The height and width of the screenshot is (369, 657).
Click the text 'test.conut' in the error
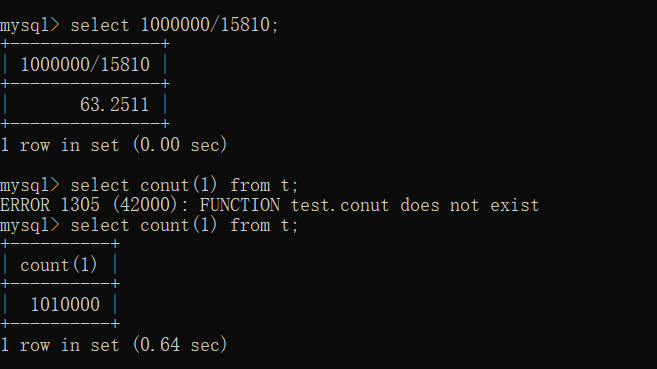(340, 205)
